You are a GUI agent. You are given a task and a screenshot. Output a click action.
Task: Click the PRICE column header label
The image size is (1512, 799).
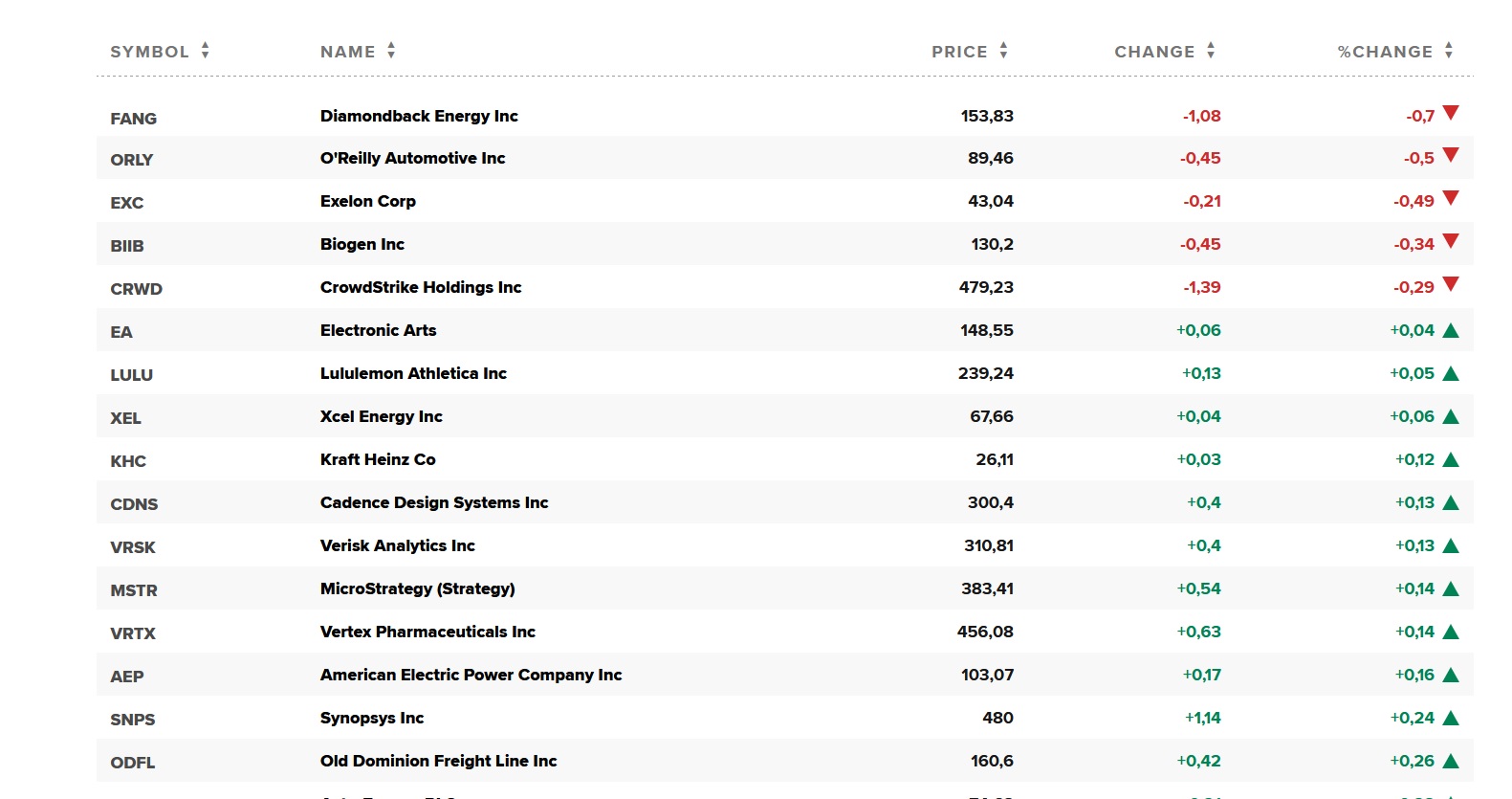(x=959, y=52)
